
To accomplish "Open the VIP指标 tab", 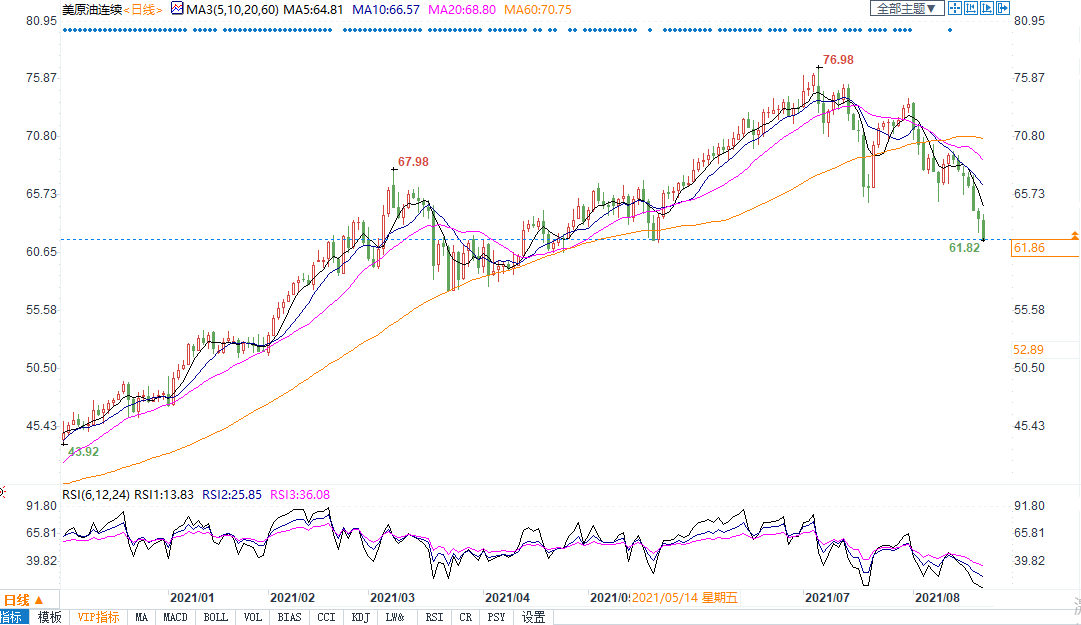I will coord(98,617).
